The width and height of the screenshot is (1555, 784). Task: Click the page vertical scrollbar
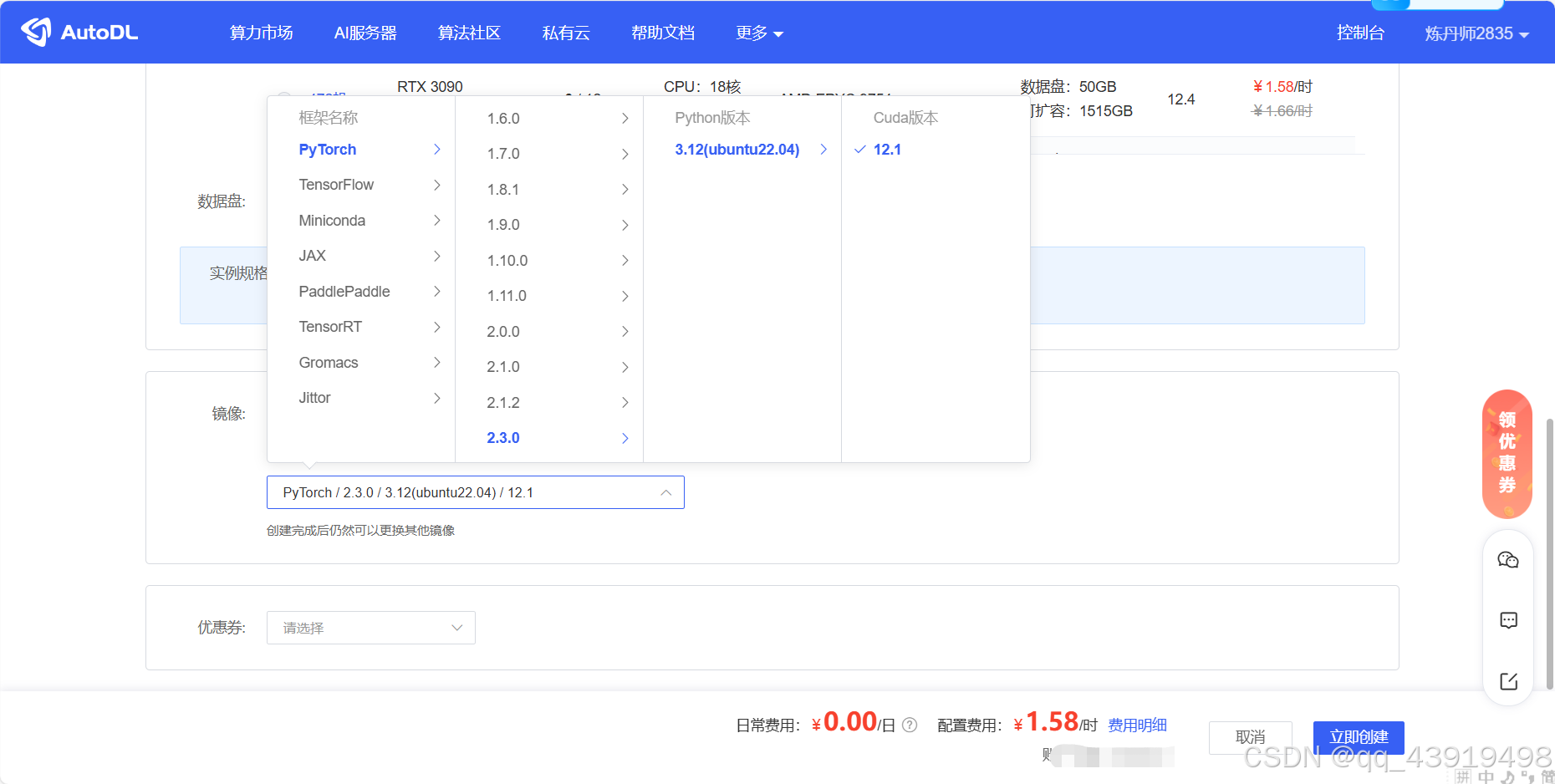(1549, 553)
